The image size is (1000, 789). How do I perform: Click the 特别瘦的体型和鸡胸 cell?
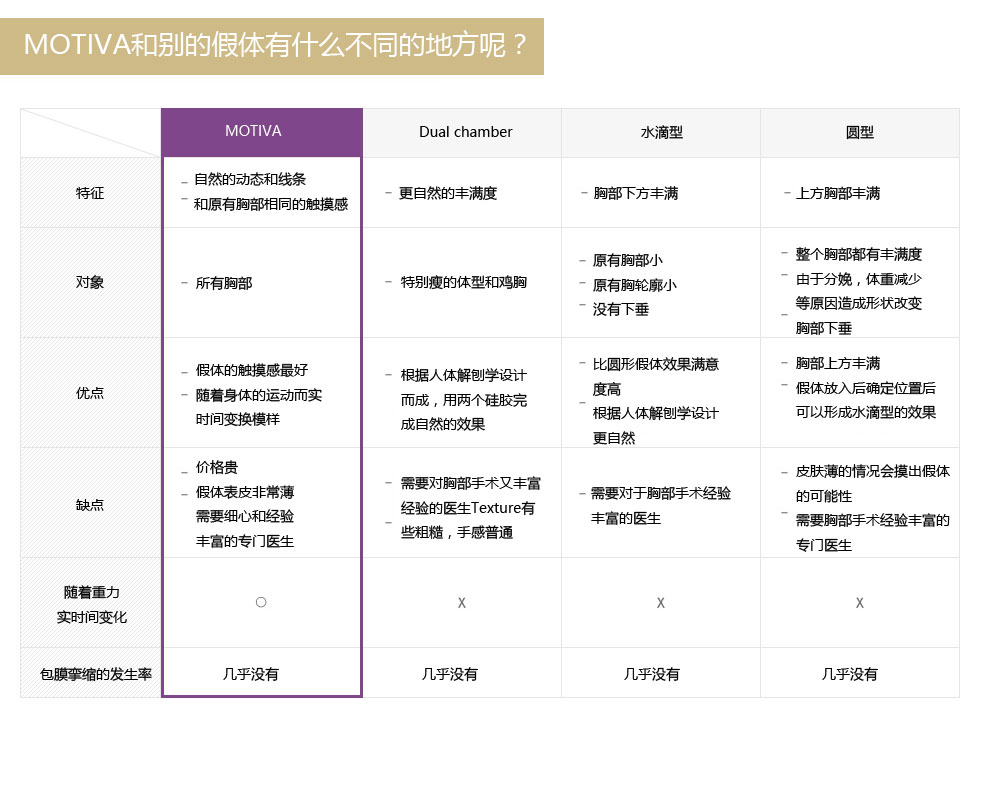tap(462, 282)
